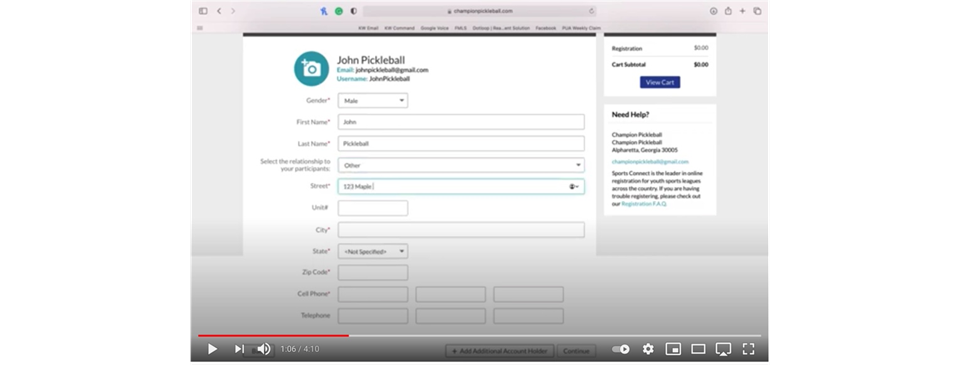Open the relationship to participants dropdown
The image size is (960, 365).
461,165
